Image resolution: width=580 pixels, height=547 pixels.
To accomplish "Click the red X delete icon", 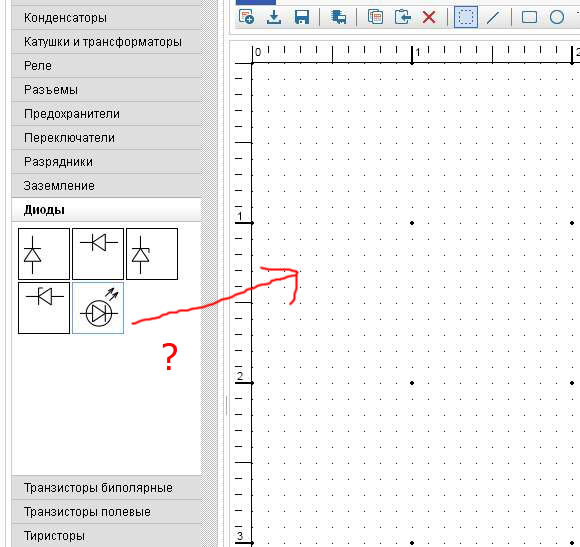I will pyautogui.click(x=429, y=17).
